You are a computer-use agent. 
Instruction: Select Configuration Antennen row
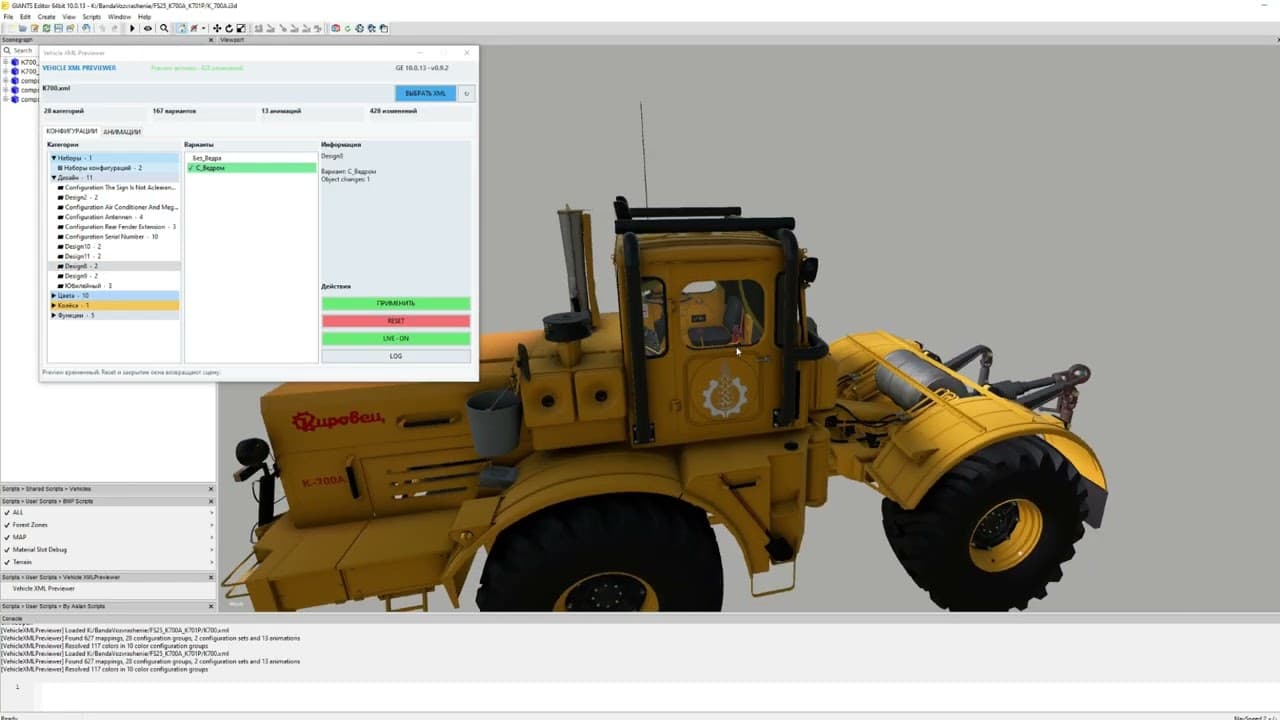click(114, 217)
